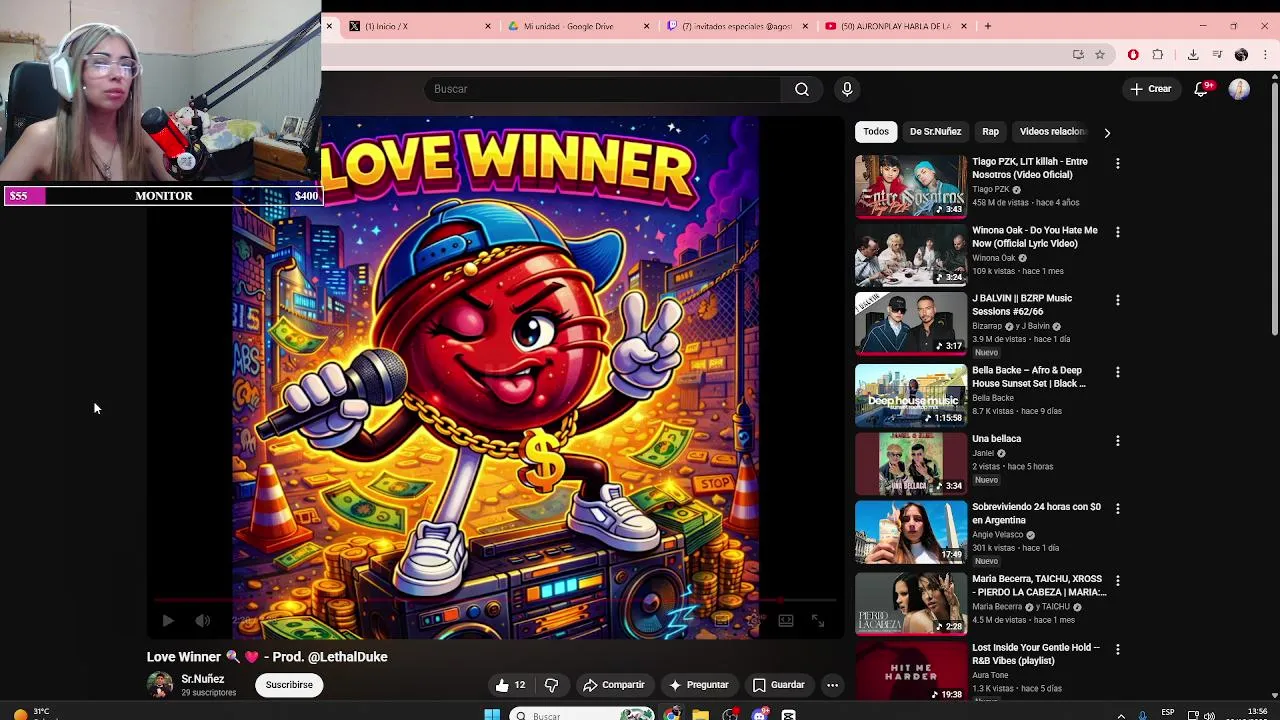Screen dimensions: 1280x720
Task: Open the browser media control icon
Action: tap(1217, 54)
